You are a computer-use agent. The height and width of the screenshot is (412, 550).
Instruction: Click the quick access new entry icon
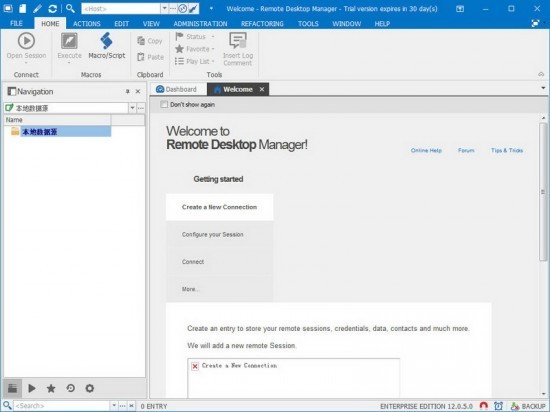[x=22, y=8]
